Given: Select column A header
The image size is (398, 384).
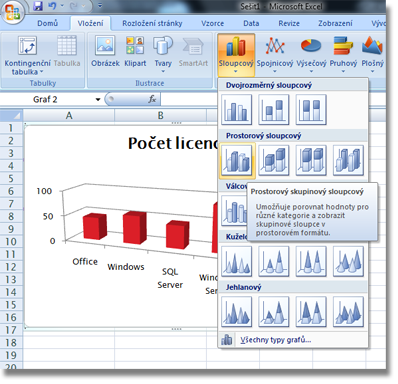Looking at the screenshot, I should point(69,116).
